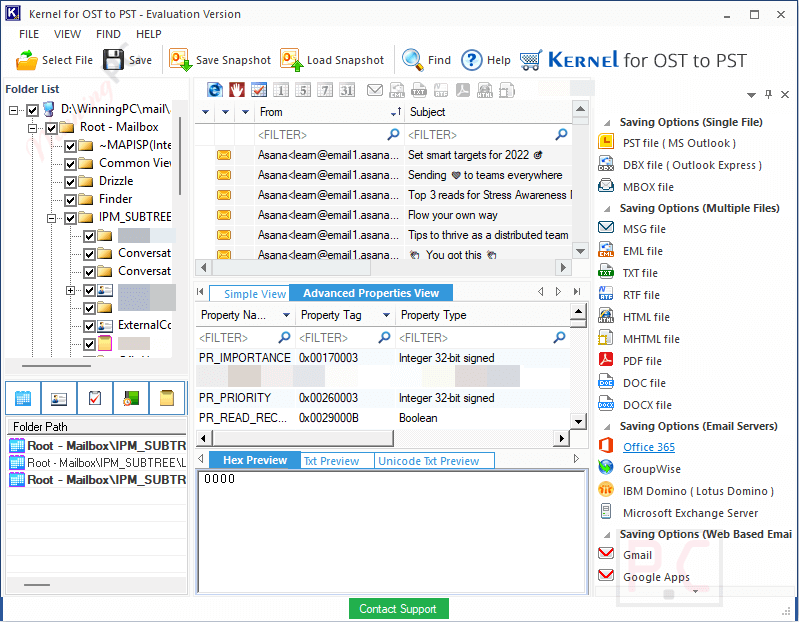Select the 7-day calendar view icon
799x622 pixels.
click(325, 90)
